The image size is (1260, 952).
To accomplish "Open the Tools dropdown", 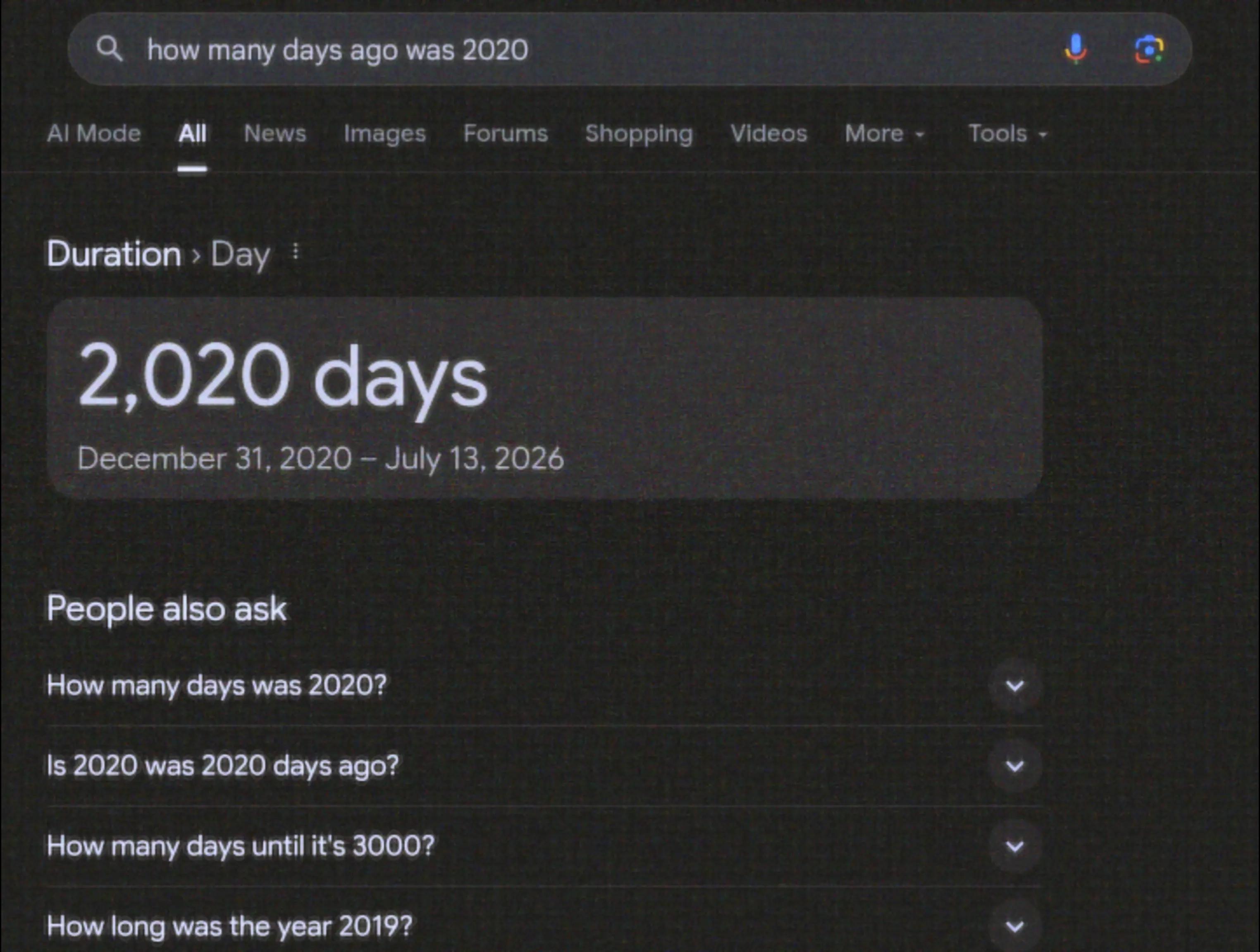I will (x=1008, y=134).
